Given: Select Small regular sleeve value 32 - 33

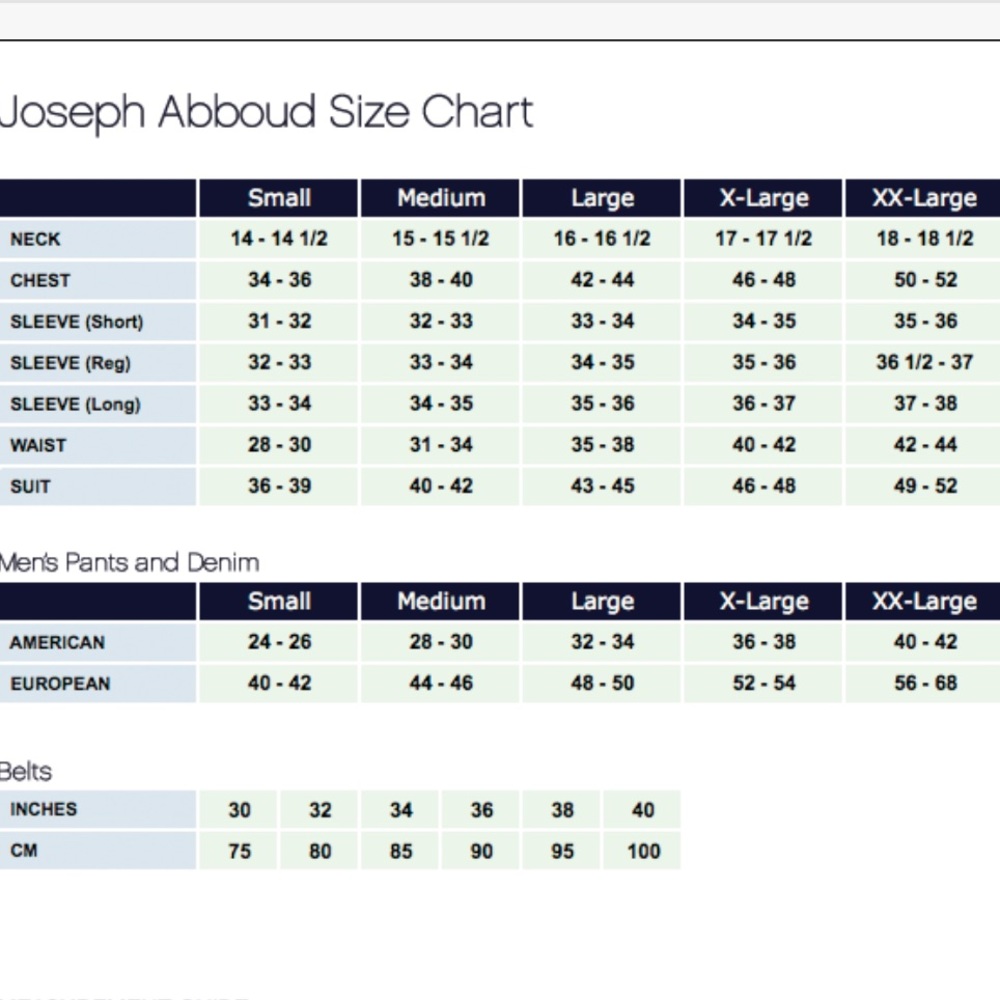Looking at the screenshot, I should click(279, 362).
